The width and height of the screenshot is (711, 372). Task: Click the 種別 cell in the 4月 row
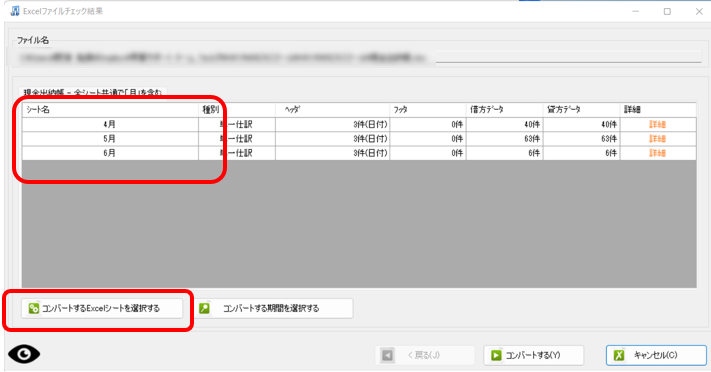pos(237,124)
